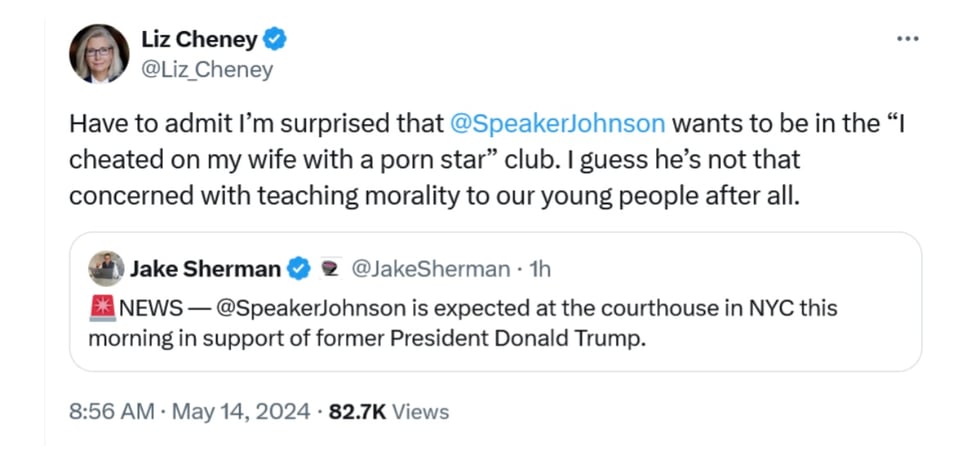Click the @Liz_Cheney handle
The image size is (960, 453).
[x=207, y=70]
